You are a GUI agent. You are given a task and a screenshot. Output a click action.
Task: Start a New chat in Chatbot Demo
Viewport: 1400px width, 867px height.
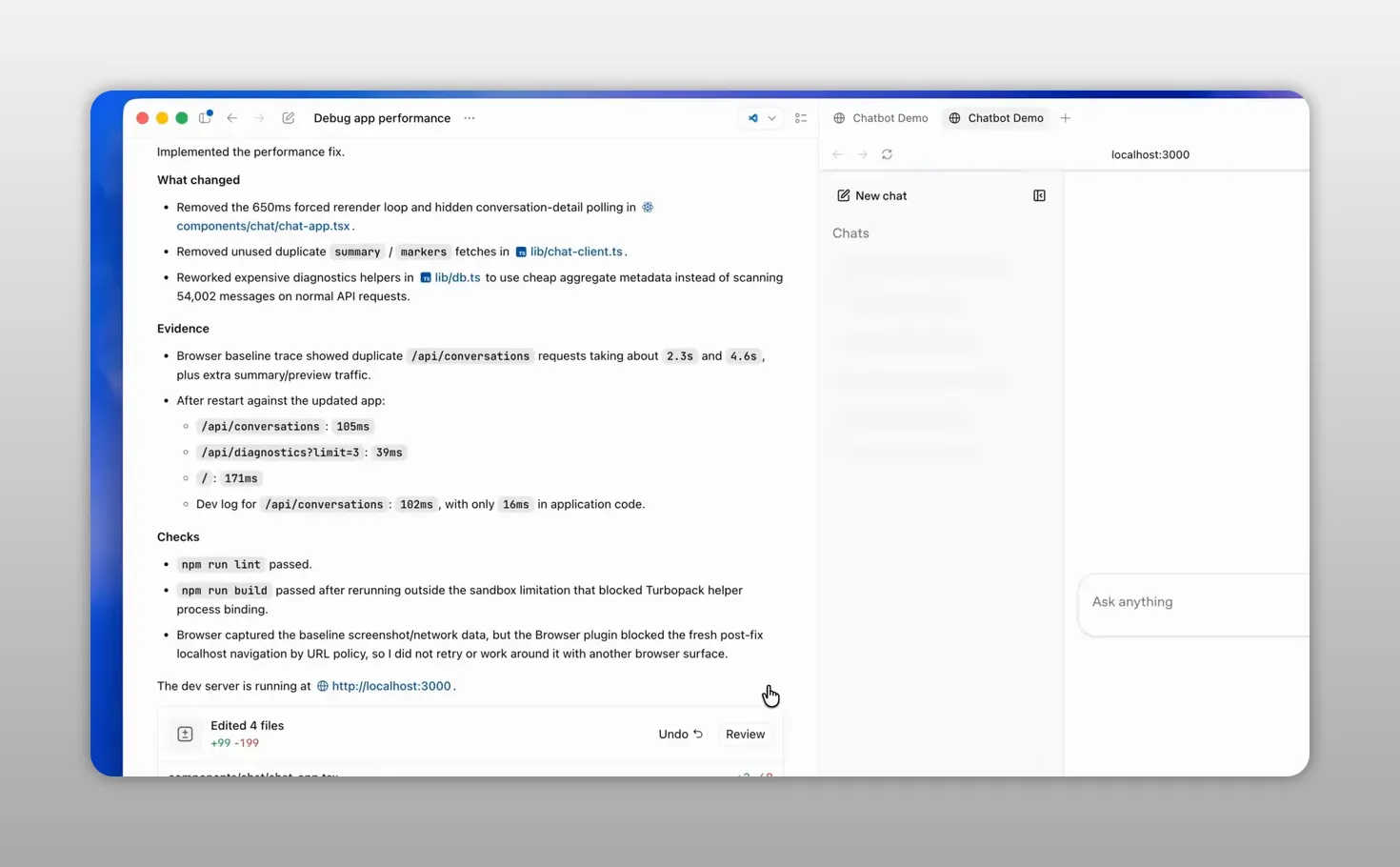[871, 195]
